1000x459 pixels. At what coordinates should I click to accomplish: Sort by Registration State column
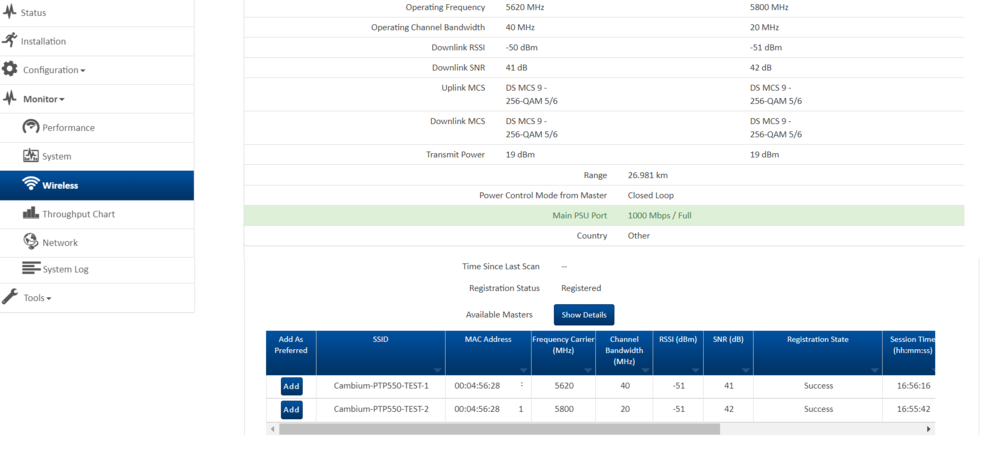tap(817, 340)
